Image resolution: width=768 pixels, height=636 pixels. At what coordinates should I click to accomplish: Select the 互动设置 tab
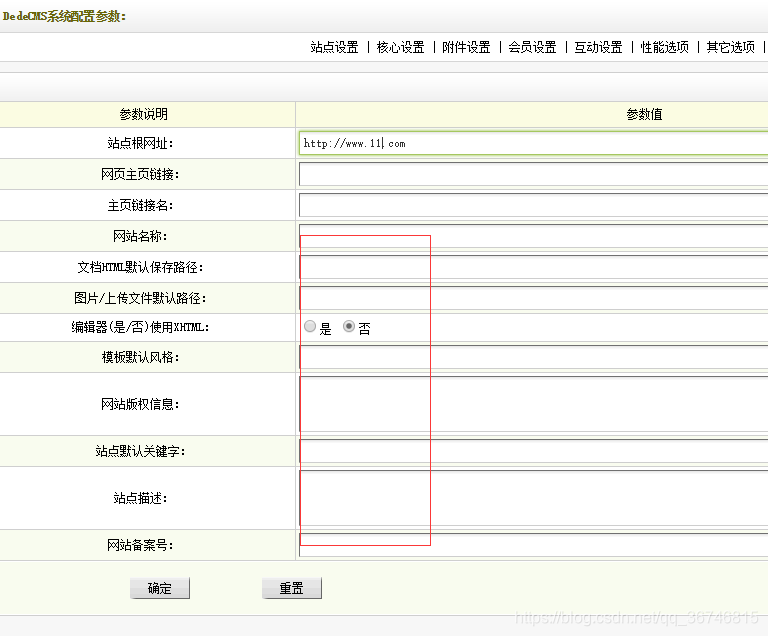point(598,47)
